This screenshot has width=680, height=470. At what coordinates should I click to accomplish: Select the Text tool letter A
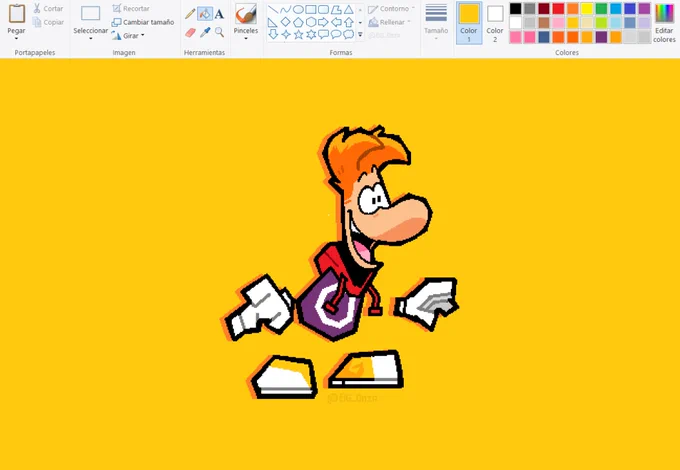point(219,14)
